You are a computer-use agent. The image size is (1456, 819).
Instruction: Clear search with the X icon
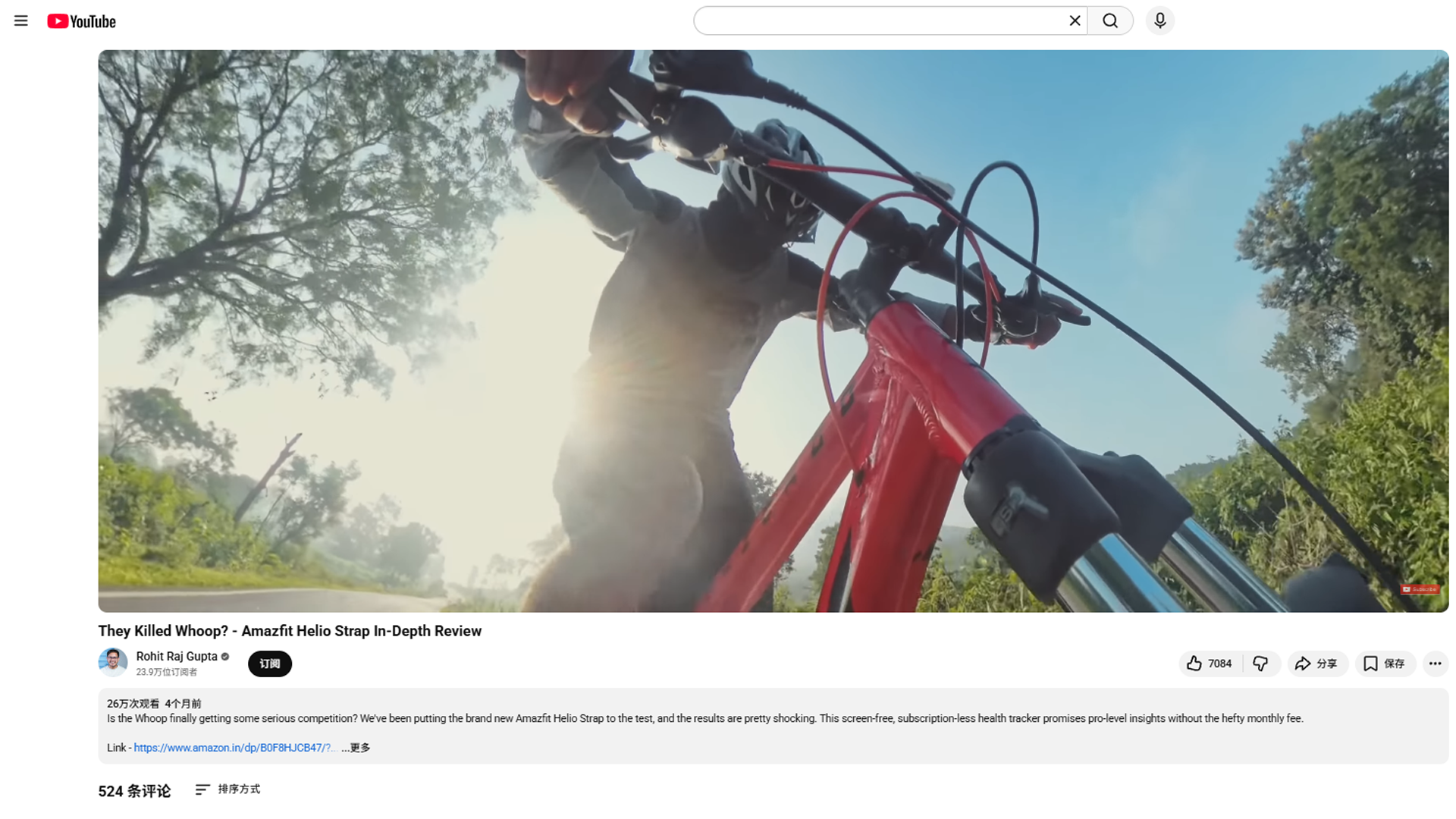coord(1075,21)
